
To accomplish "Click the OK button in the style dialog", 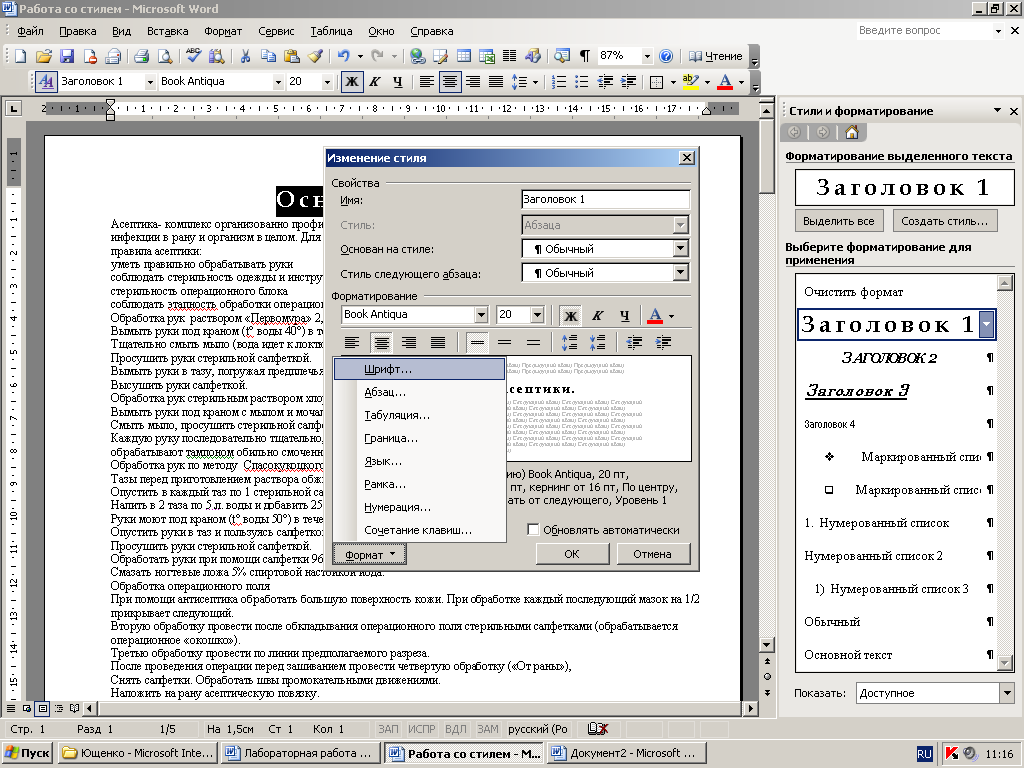I will tap(572, 554).
